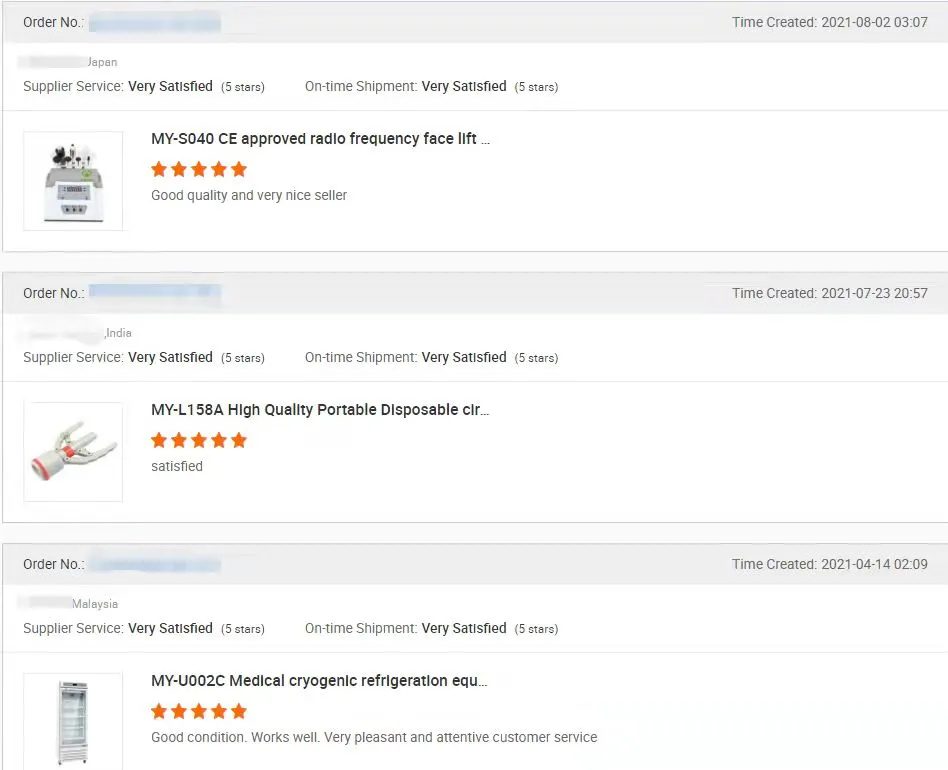Click the 'Time Created: 2021-04-14' timestamp
This screenshot has width=948, height=770.
click(830, 563)
